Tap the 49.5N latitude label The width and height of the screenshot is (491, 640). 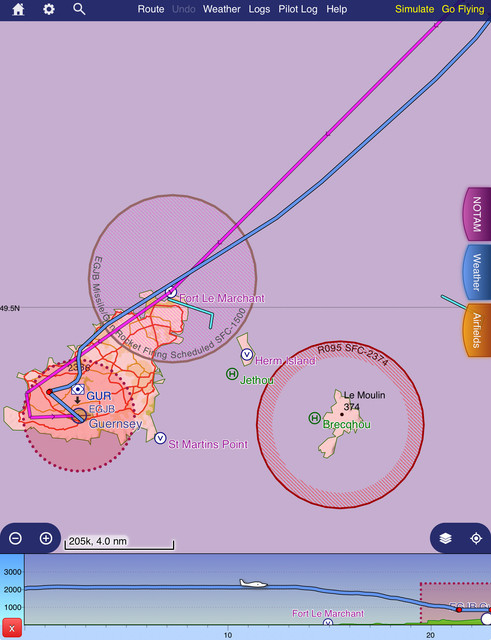pos(10,308)
